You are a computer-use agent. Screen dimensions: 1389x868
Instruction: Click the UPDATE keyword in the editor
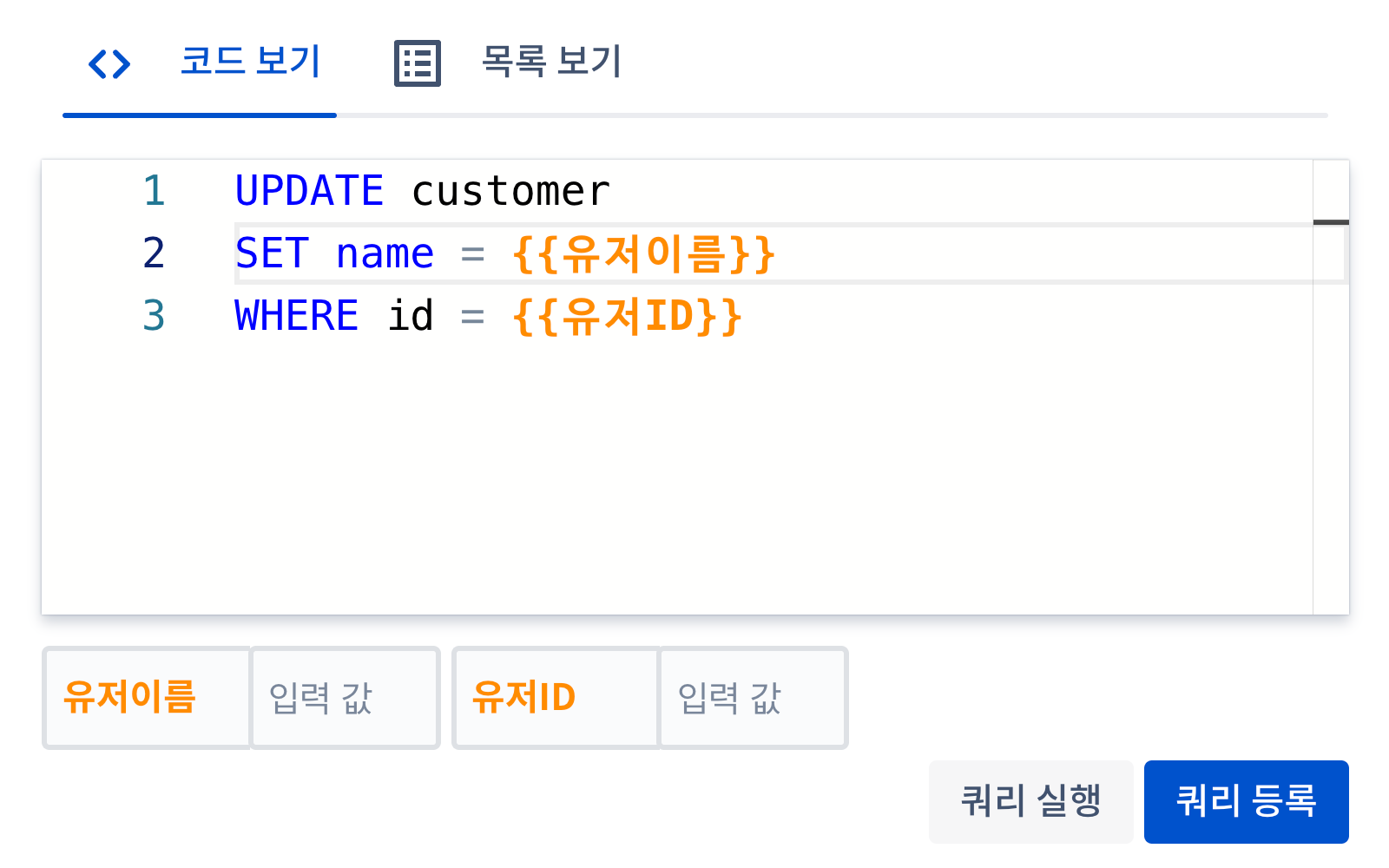[x=309, y=191]
